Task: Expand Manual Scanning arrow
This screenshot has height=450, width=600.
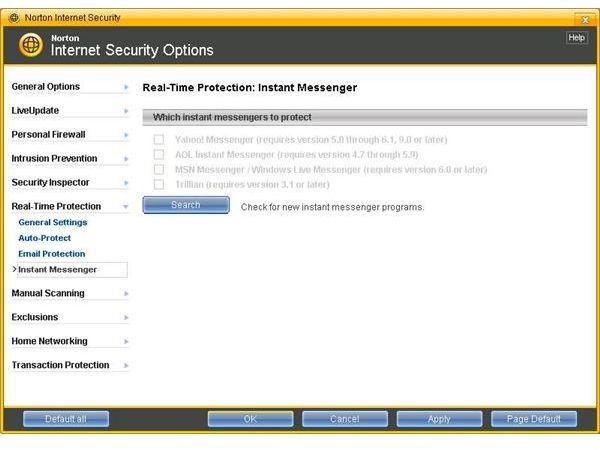Action: click(x=126, y=293)
